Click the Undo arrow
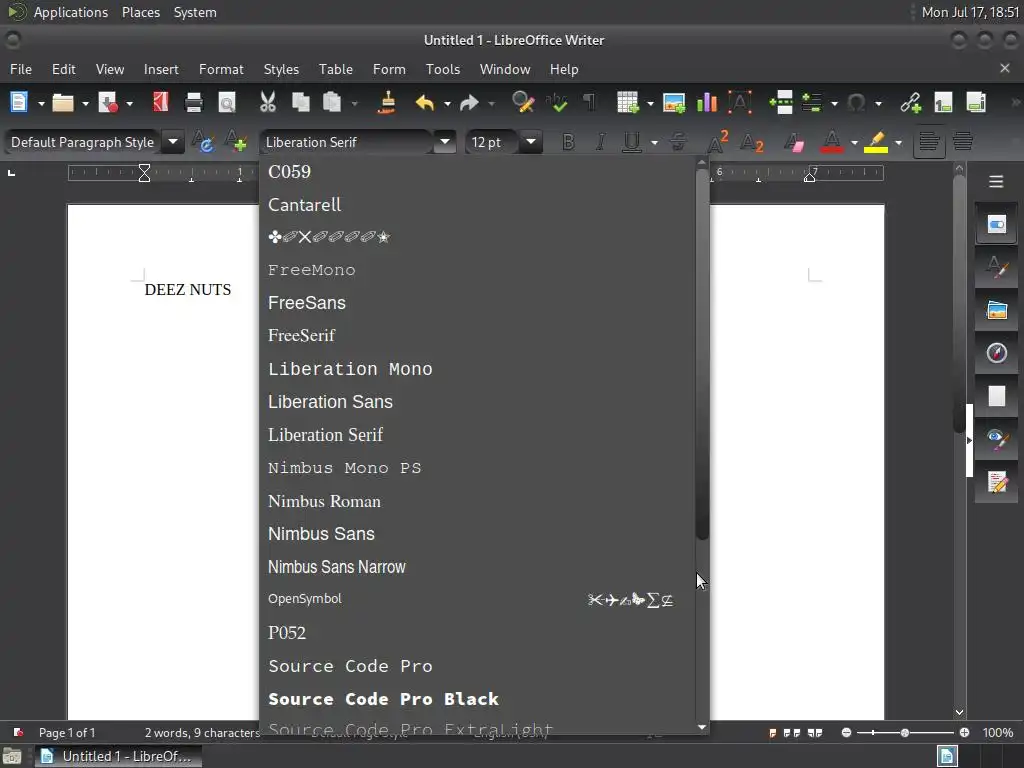 pyautogui.click(x=424, y=103)
